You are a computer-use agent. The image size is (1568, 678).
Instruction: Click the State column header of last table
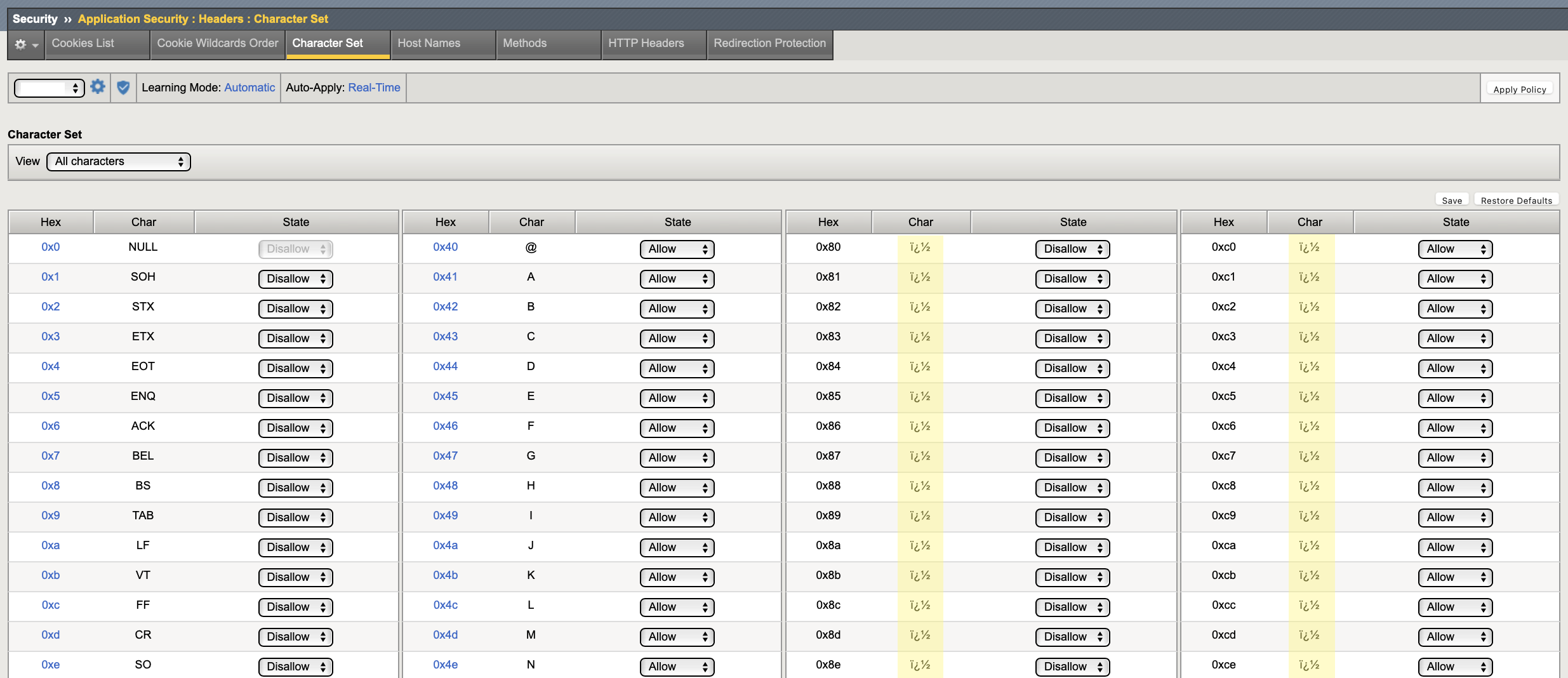pyautogui.click(x=1456, y=222)
